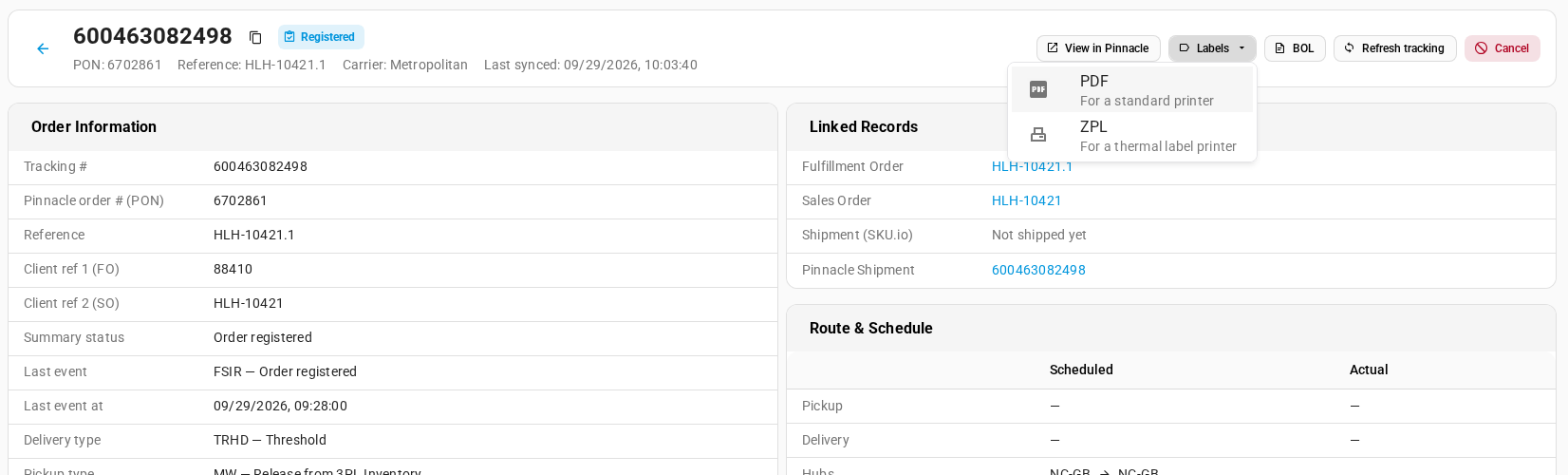This screenshot has height=475, width=1568.
Task: Click the Route & Schedule heading
Action: click(871, 329)
